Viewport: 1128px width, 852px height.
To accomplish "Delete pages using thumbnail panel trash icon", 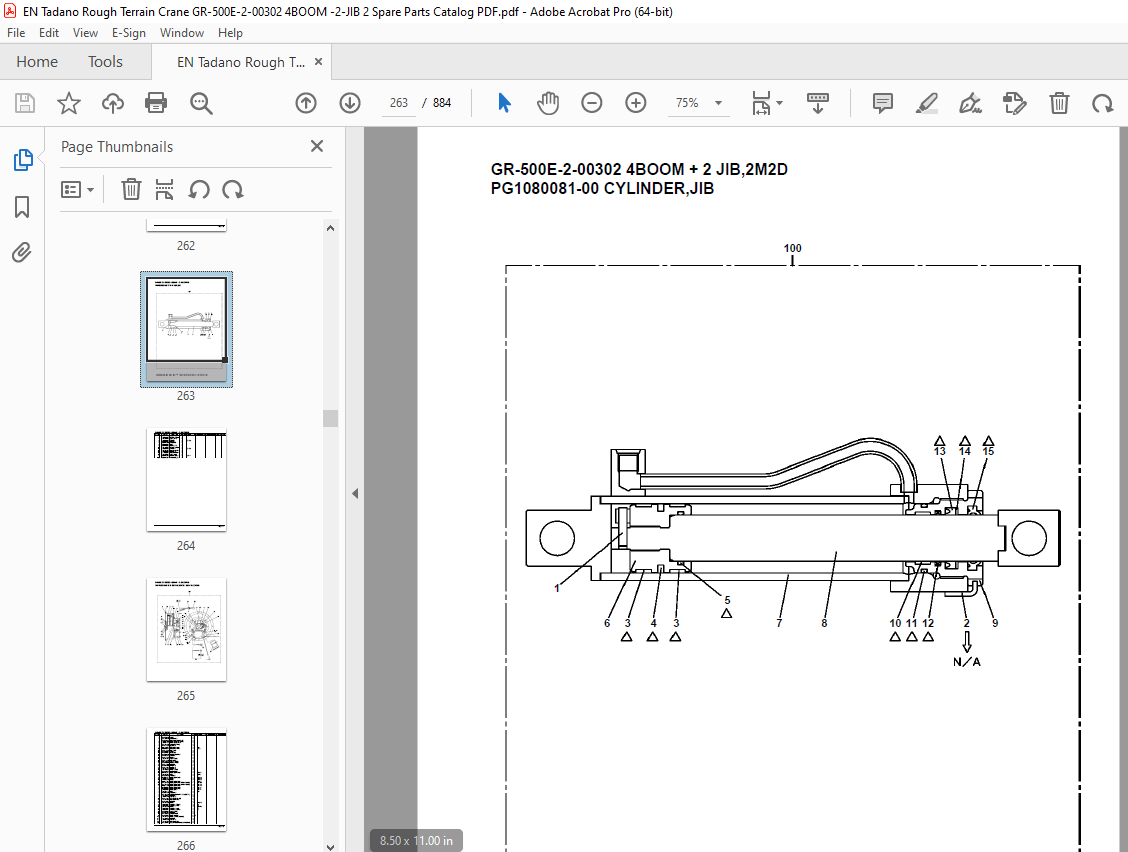I will tap(131, 189).
